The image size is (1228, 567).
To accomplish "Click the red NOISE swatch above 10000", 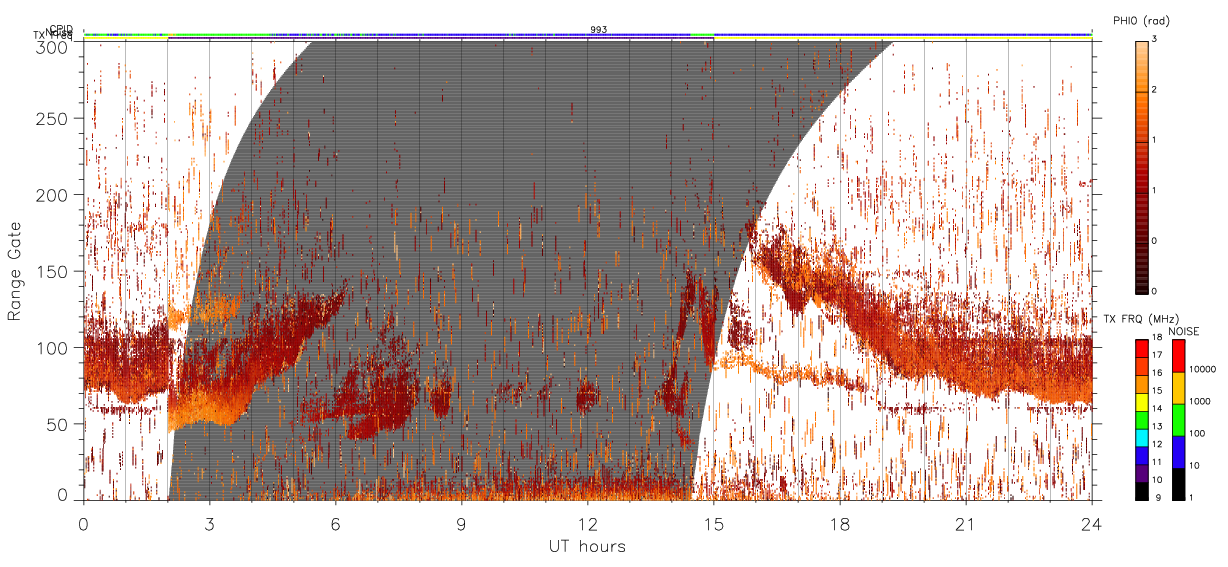I will [1178, 356].
